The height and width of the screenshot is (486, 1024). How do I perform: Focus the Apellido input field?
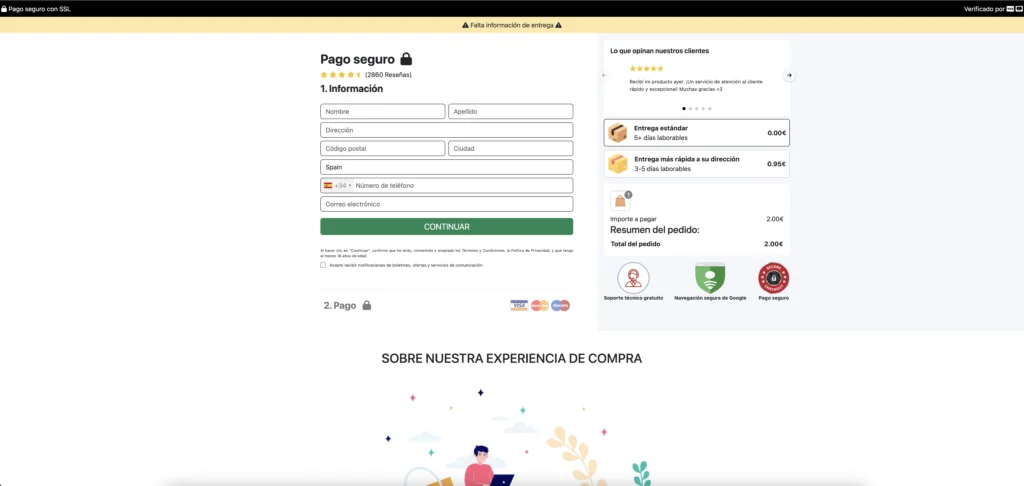pyautogui.click(x=511, y=111)
